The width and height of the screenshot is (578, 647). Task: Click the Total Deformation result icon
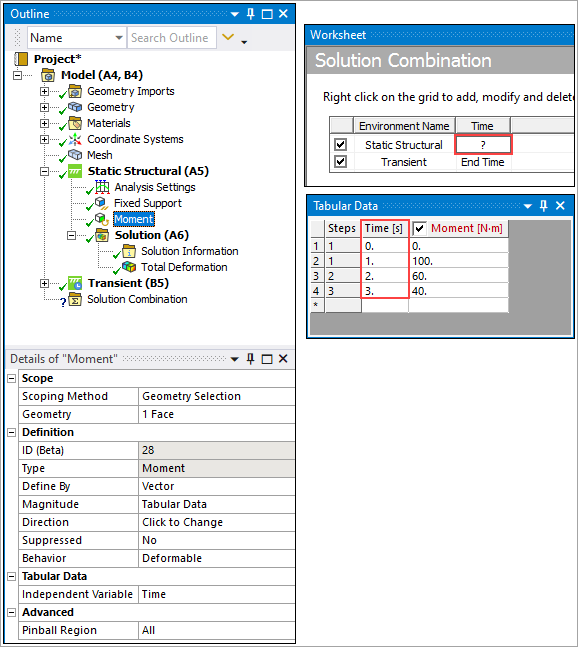point(129,267)
